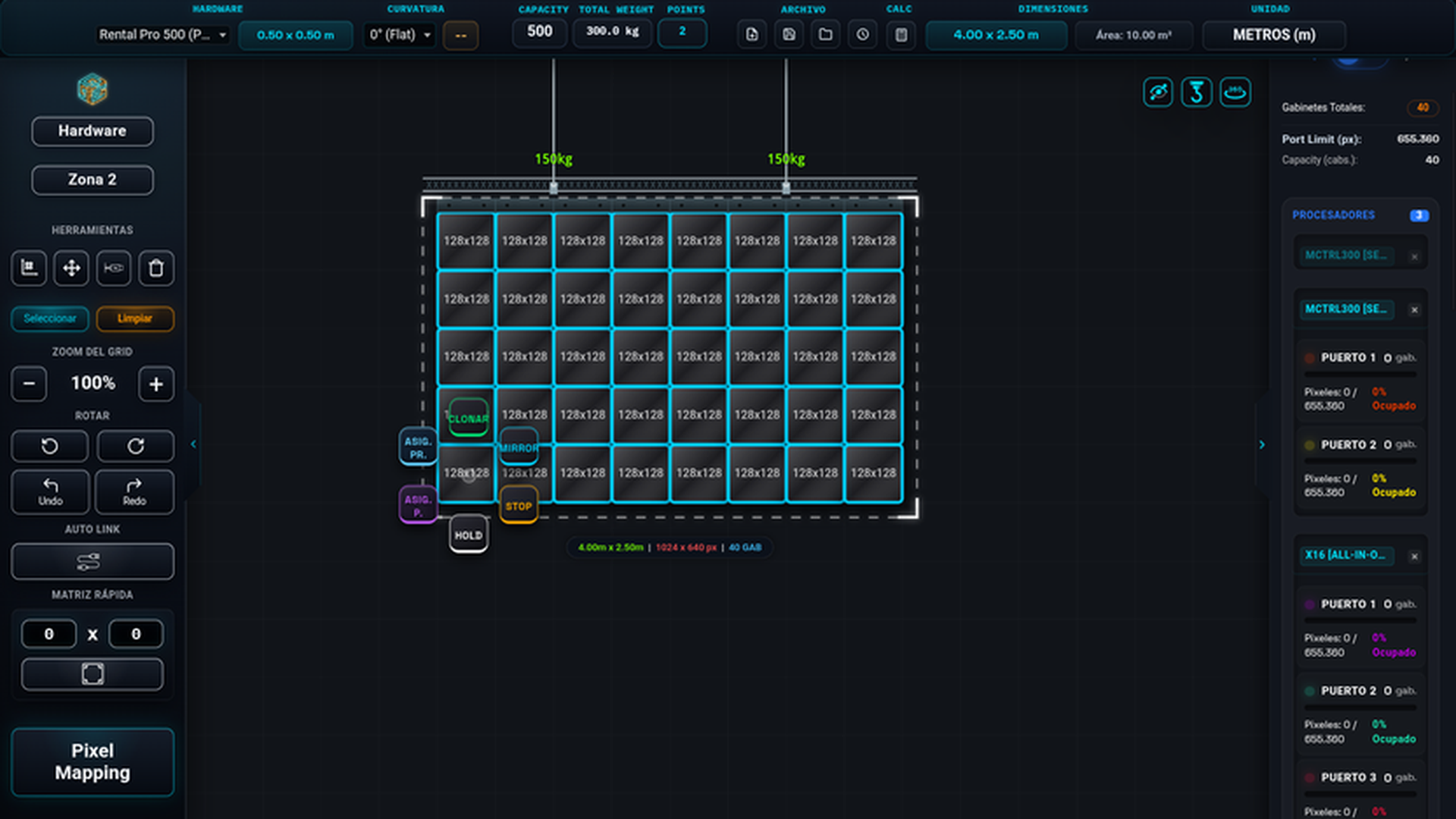
Task: Click the second Matriz Rápida number field
Action: (x=136, y=634)
